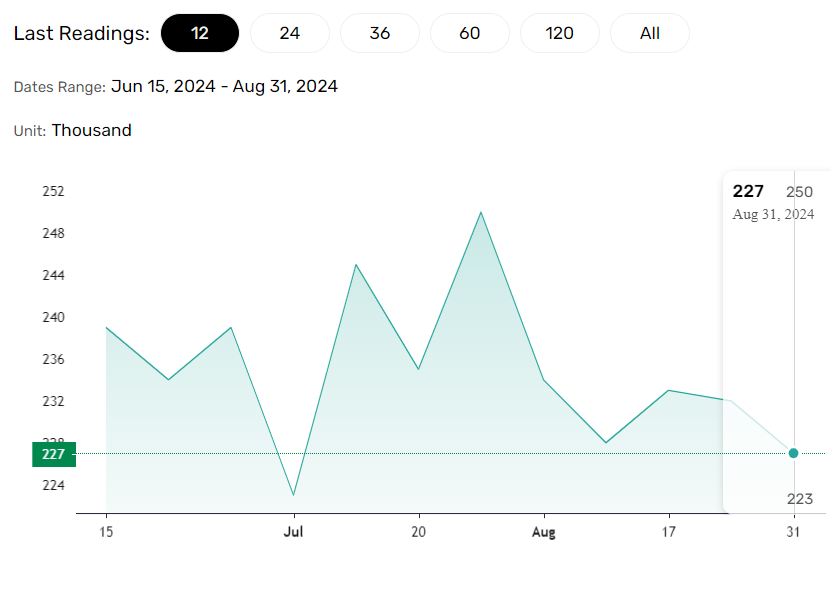This screenshot has width=831, height=600.
Task: Switch to 36 last readings
Action: (380, 33)
